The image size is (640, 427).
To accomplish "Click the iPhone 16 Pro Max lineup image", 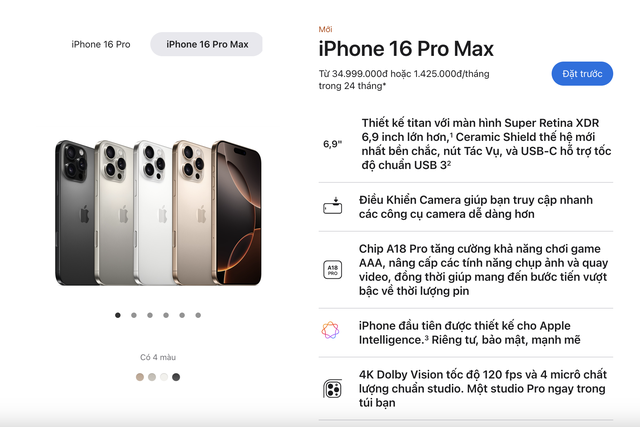I will 158,213.
